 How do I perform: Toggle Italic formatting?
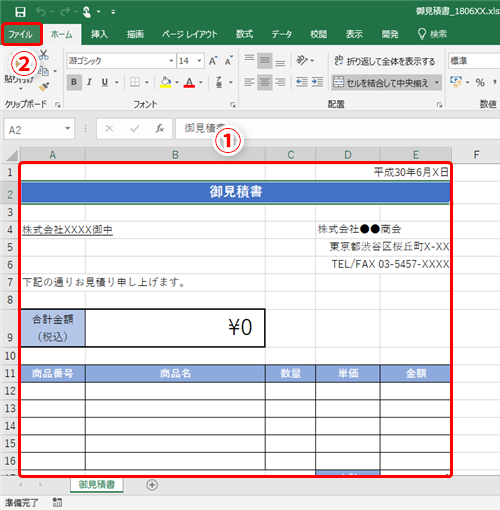(89, 82)
